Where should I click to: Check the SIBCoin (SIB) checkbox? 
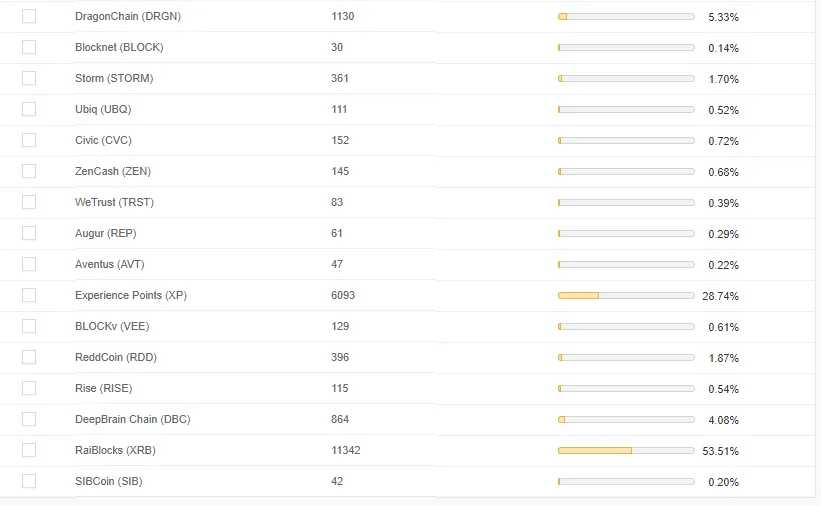coord(28,481)
